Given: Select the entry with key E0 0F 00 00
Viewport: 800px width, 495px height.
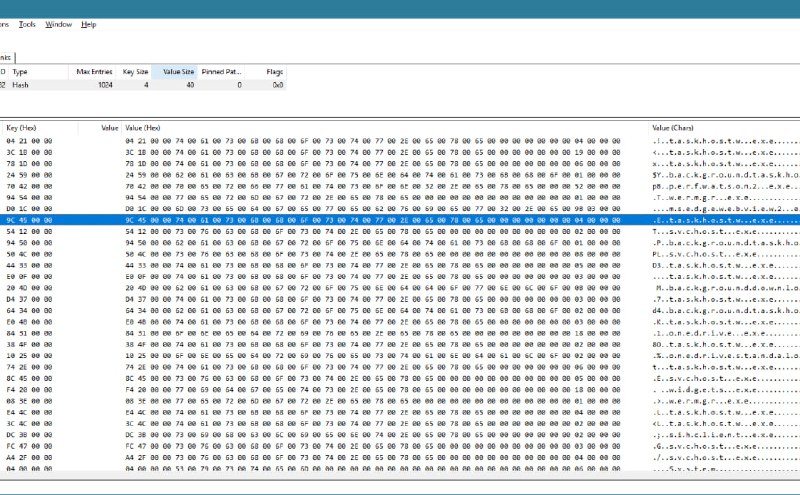Looking at the screenshot, I should [x=29, y=277].
